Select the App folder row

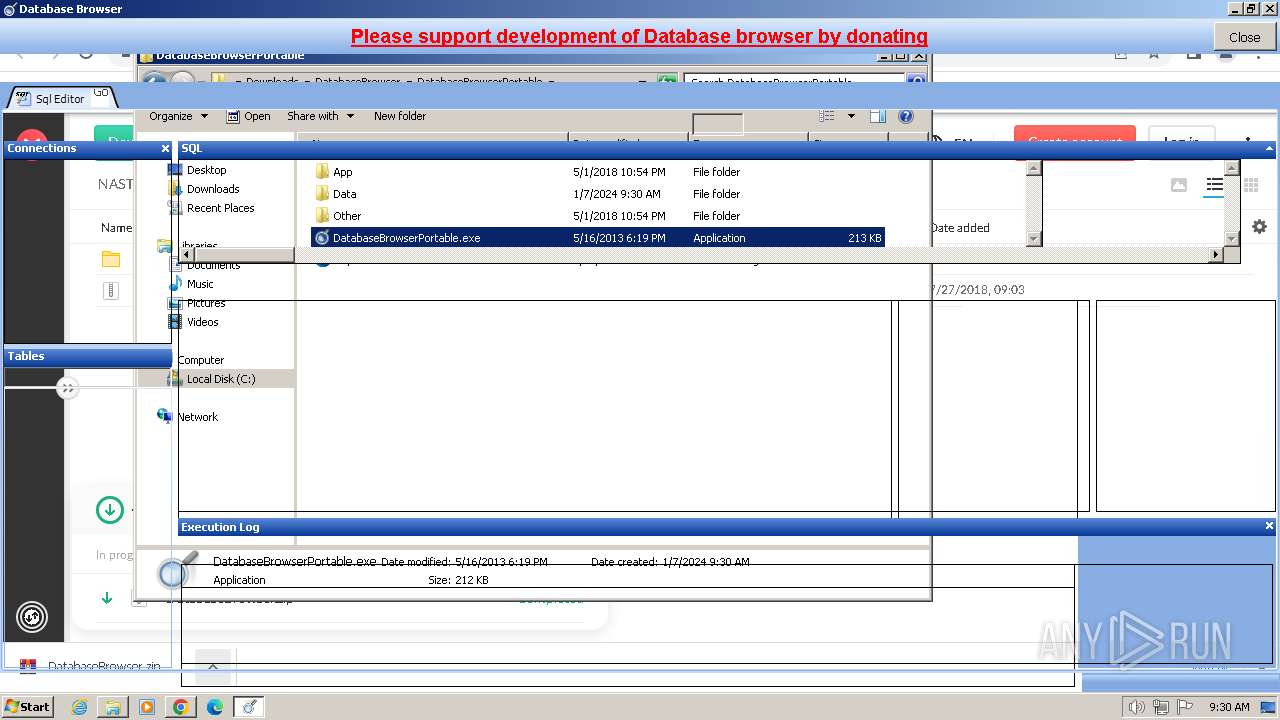pyautogui.click(x=598, y=172)
